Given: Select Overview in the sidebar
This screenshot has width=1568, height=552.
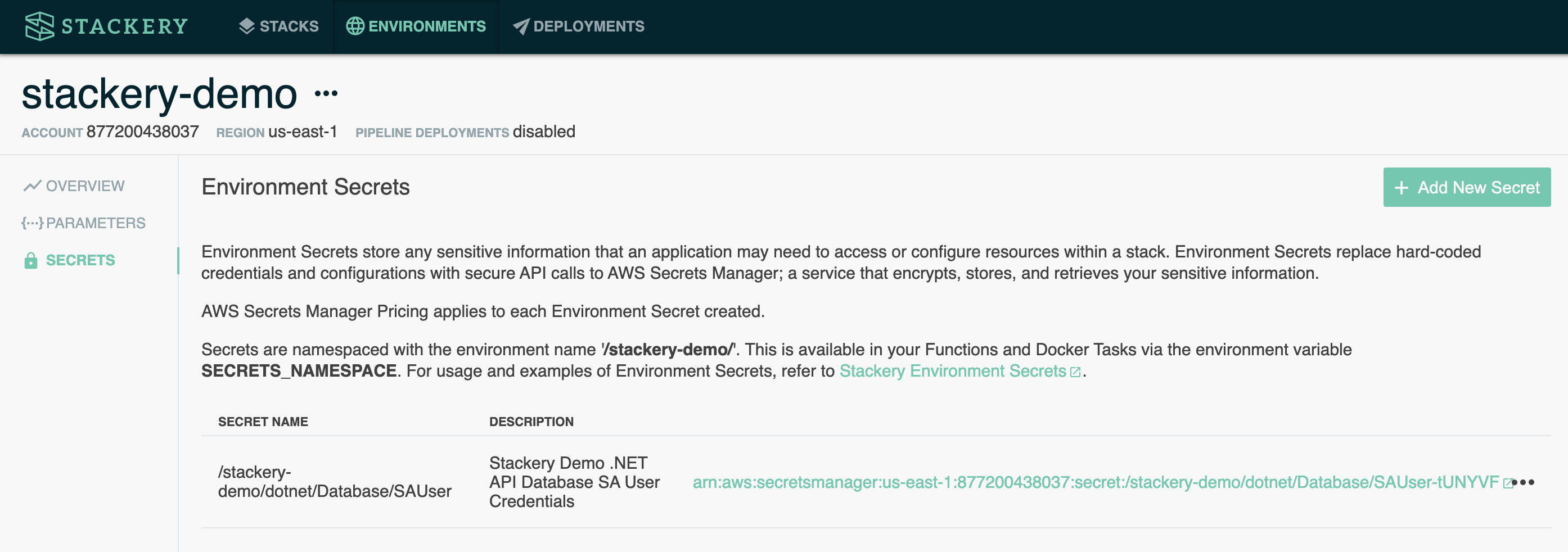Looking at the screenshot, I should (x=74, y=185).
